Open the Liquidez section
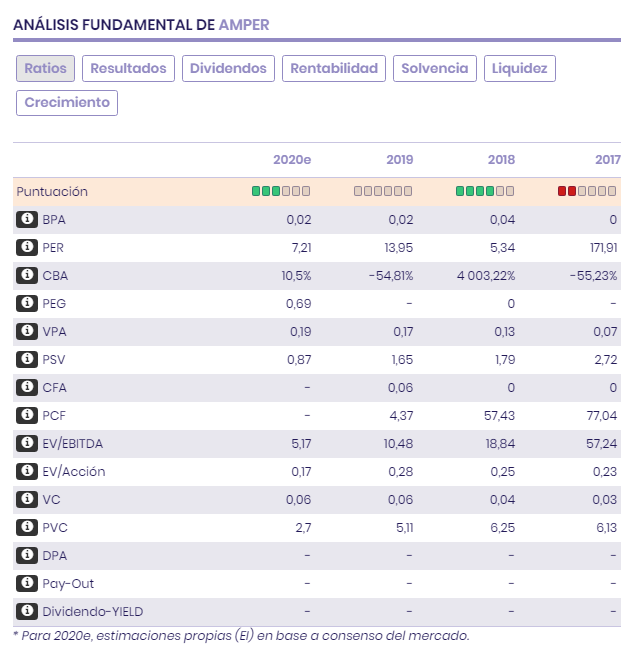This screenshot has height=652, width=631. tap(520, 68)
